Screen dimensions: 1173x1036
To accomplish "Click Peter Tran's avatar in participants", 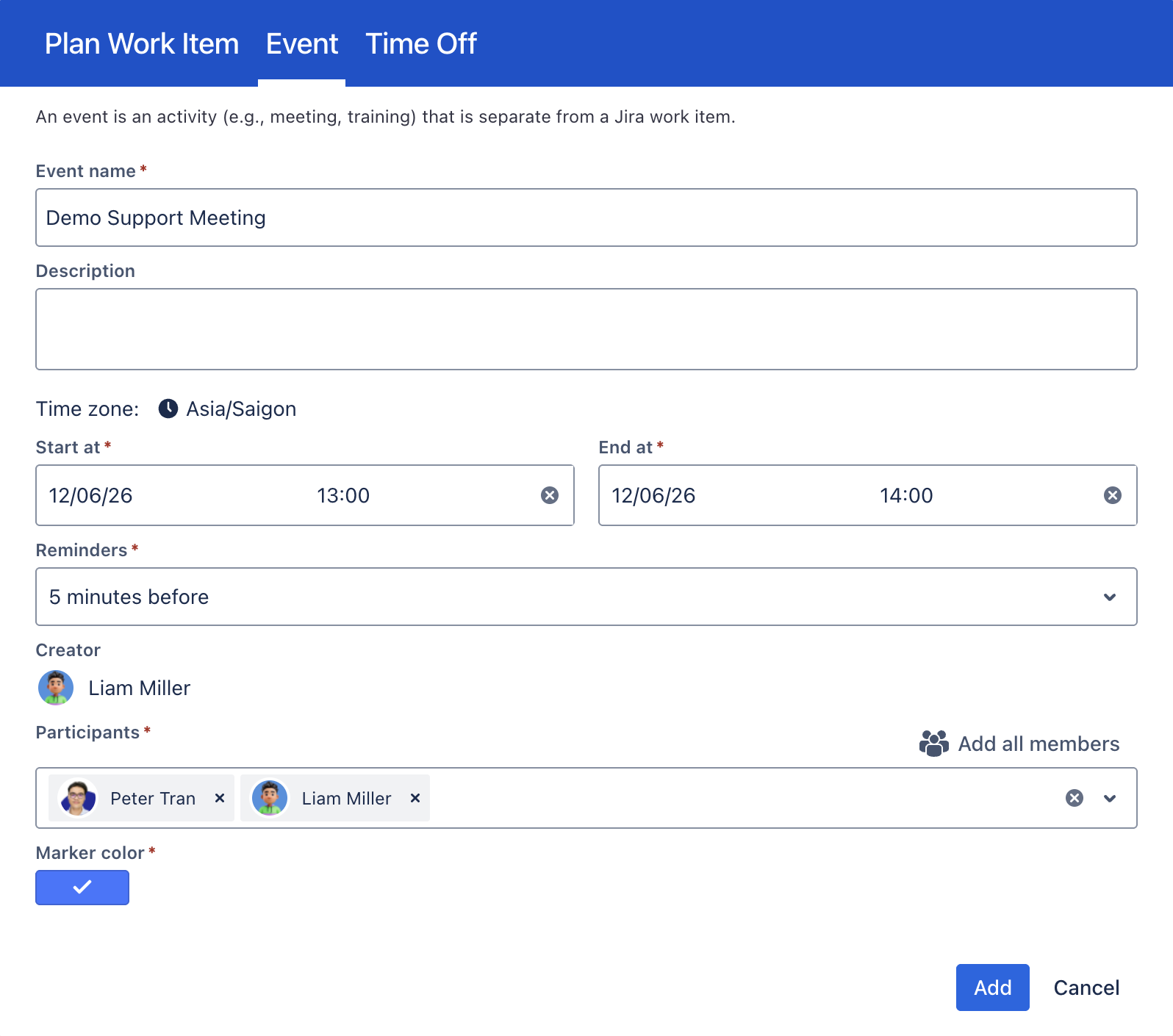I will pos(78,798).
